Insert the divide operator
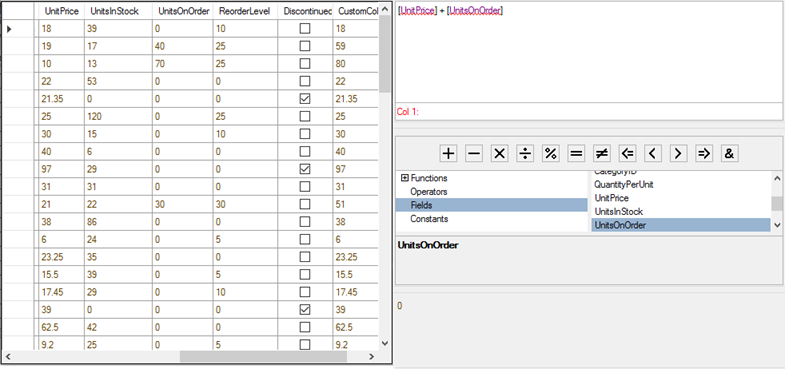Image resolution: width=785 pixels, height=369 pixels. tap(525, 154)
